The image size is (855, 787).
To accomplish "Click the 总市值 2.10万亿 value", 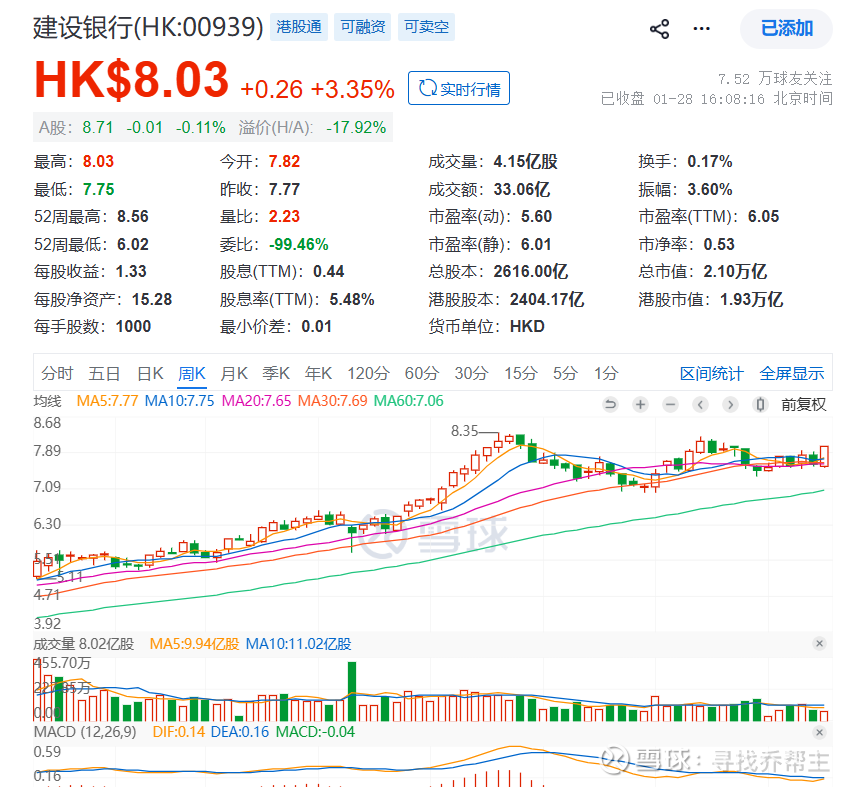I will 735,272.
